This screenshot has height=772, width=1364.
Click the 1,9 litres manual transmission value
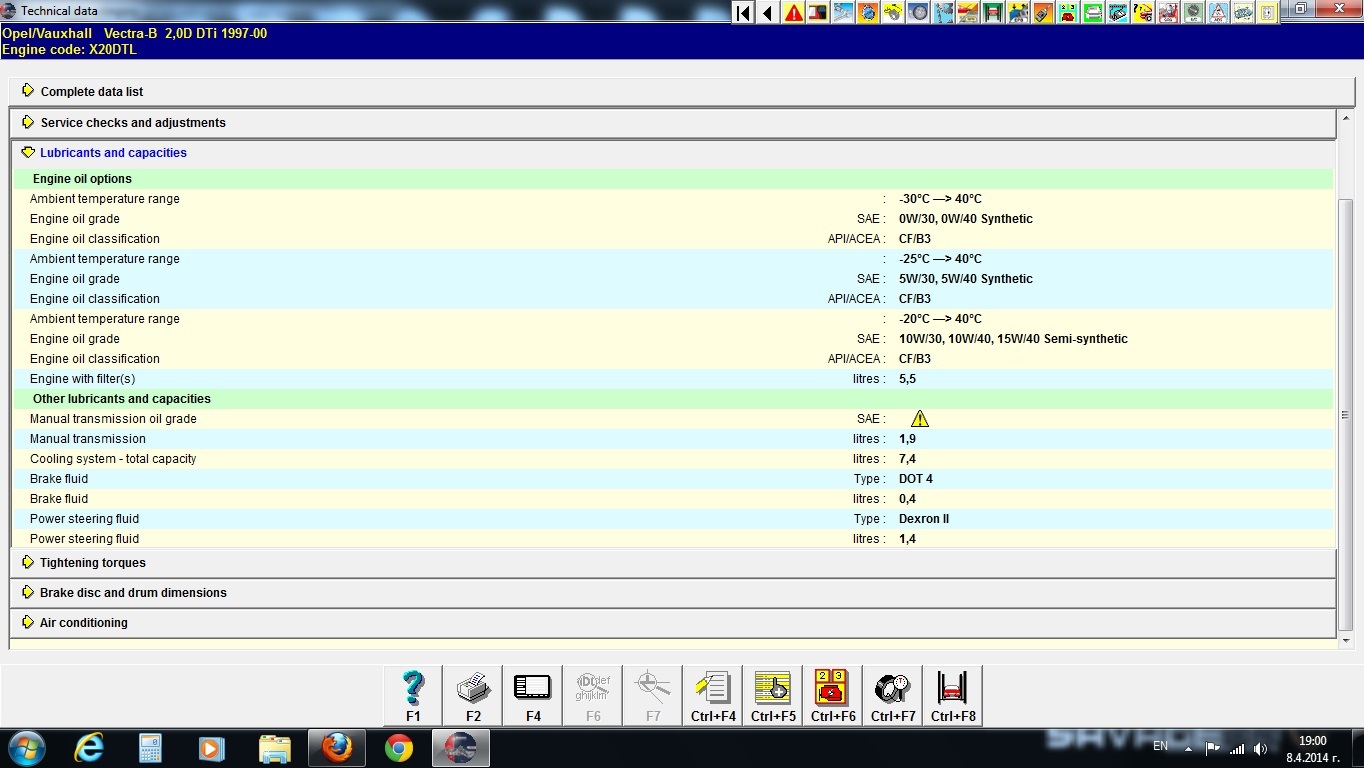(907, 439)
